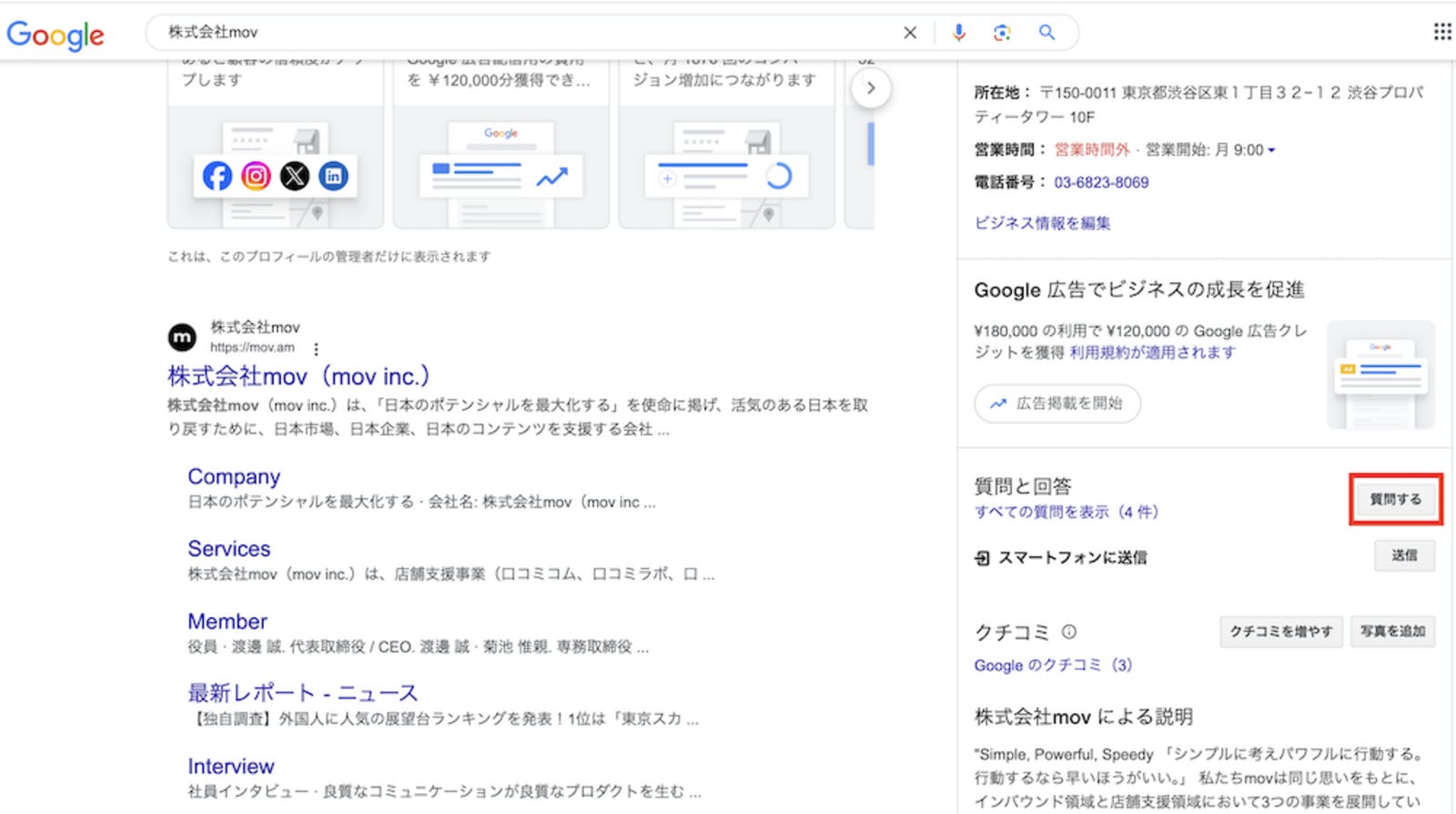
Task: Clear the search query with X icon
Action: (909, 33)
